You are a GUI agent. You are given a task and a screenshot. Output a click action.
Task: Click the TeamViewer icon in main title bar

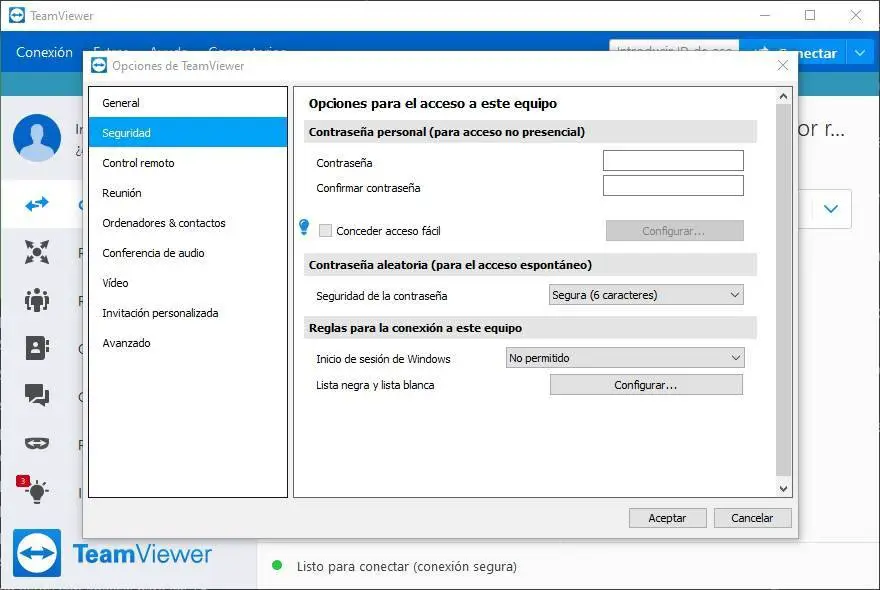point(17,15)
